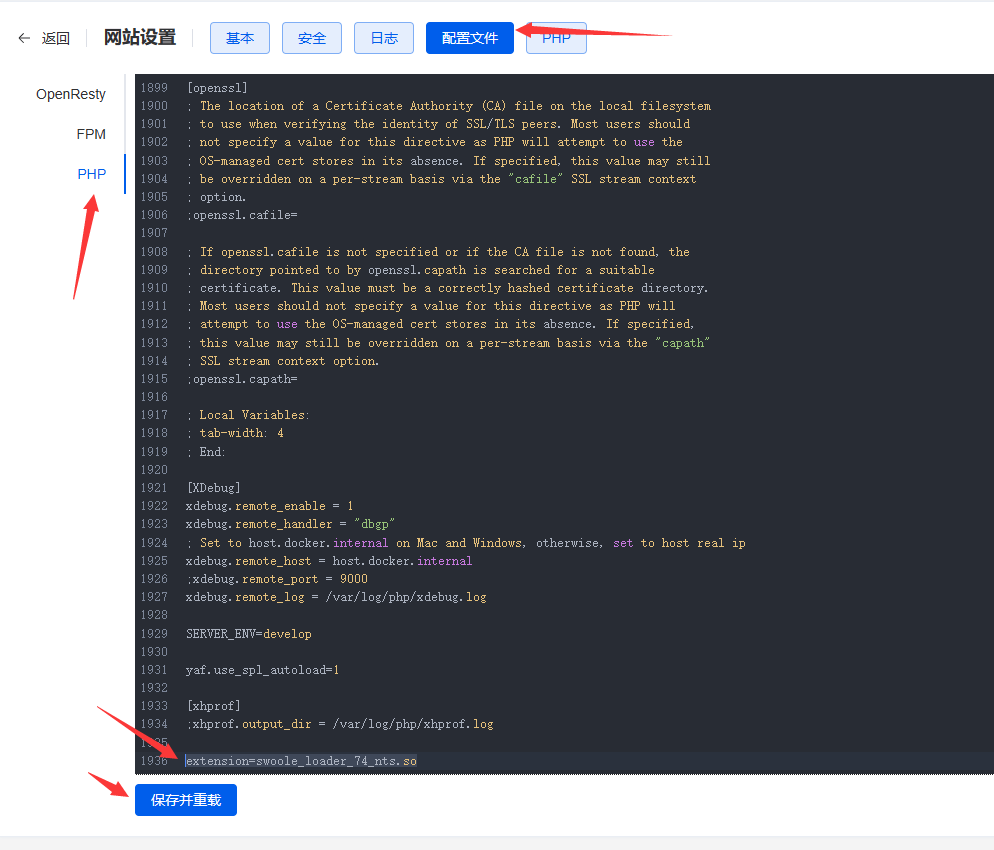This screenshot has width=994, height=850.
Task: Open the 基本 tab
Action: coord(240,38)
